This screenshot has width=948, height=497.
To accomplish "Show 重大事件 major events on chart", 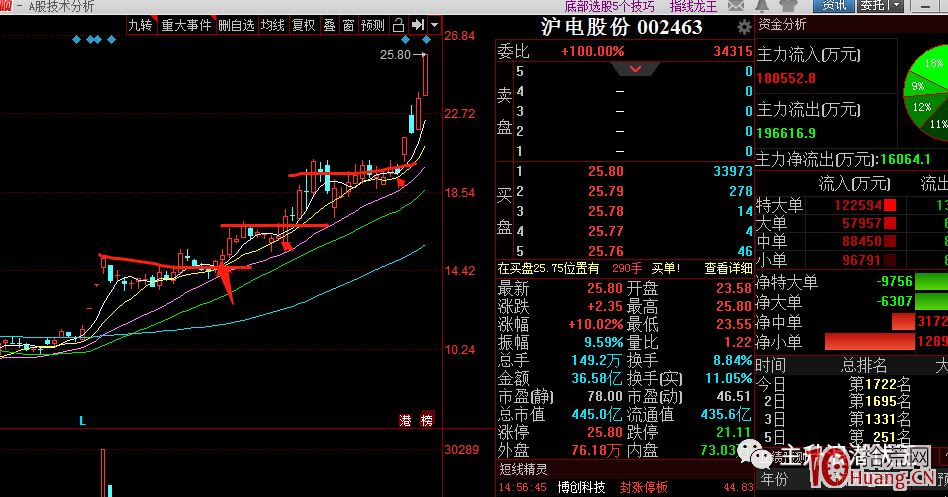I will tap(187, 25).
